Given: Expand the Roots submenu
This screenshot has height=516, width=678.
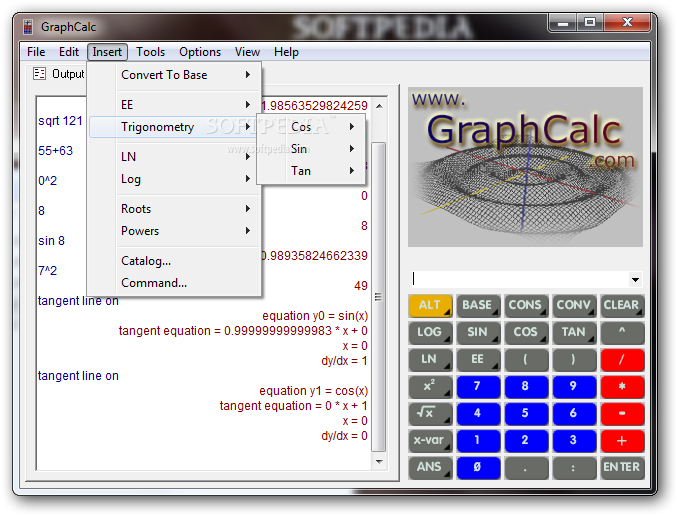Looking at the screenshot, I should point(175,209).
